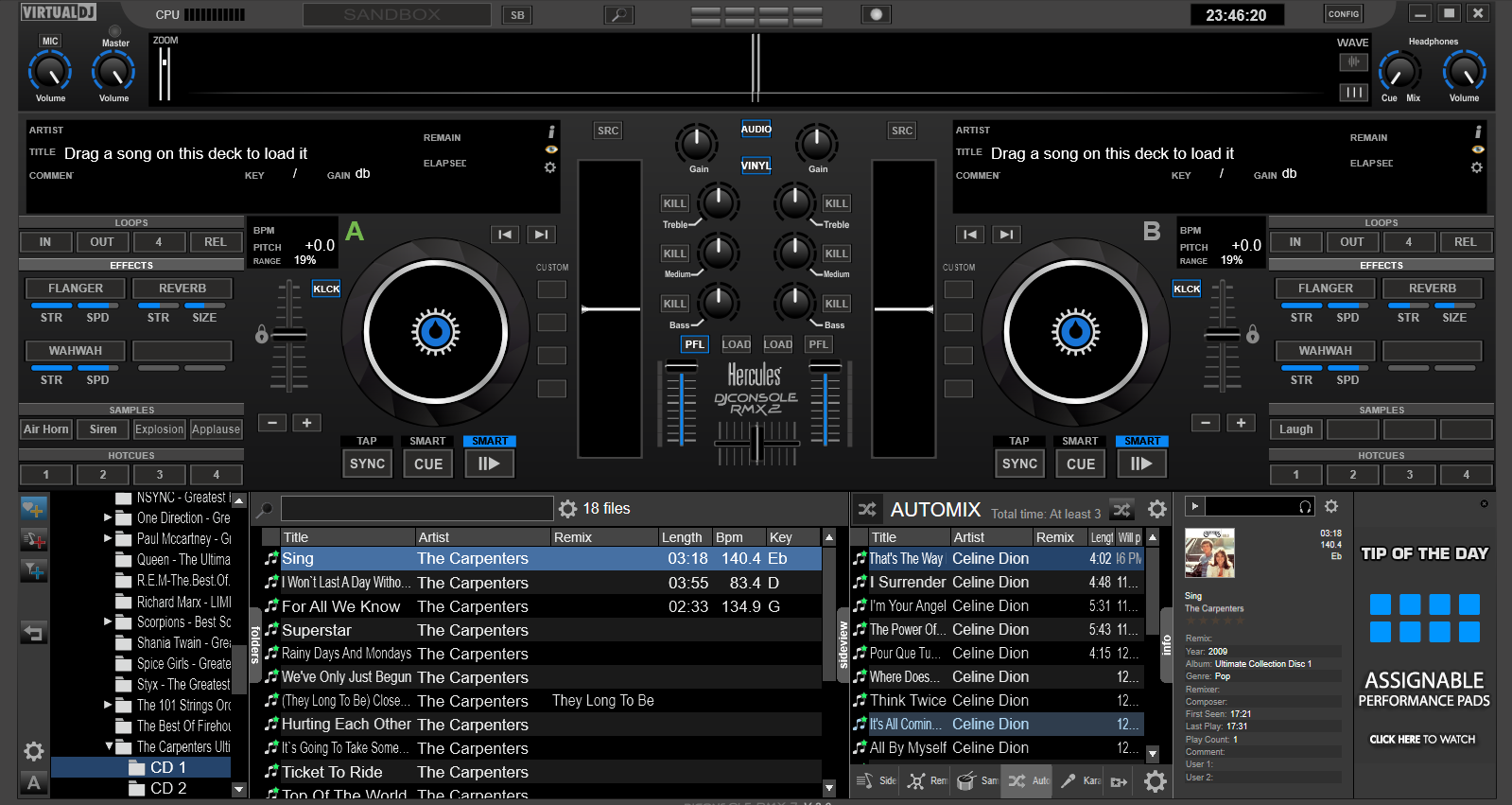The height and width of the screenshot is (805, 1512).
Task: Click deck A skip to start button
Action: (x=505, y=235)
